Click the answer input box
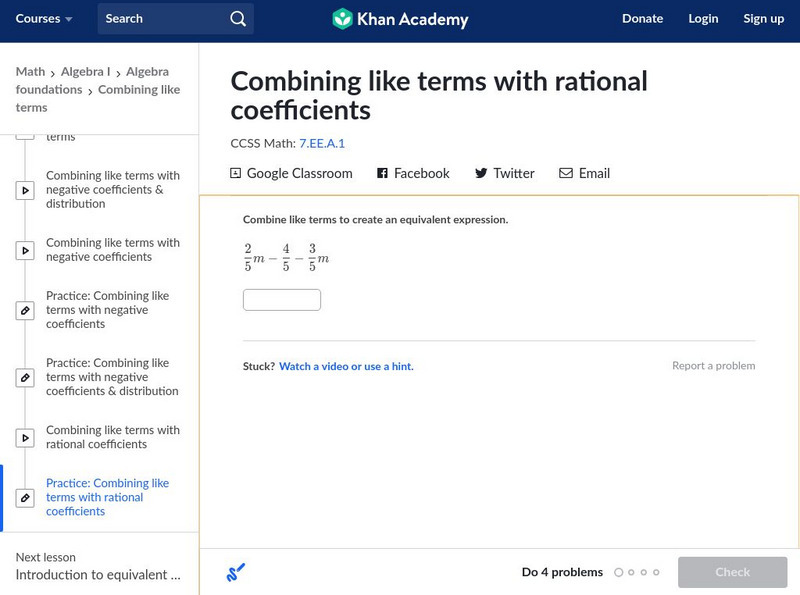The height and width of the screenshot is (595, 800). point(282,300)
